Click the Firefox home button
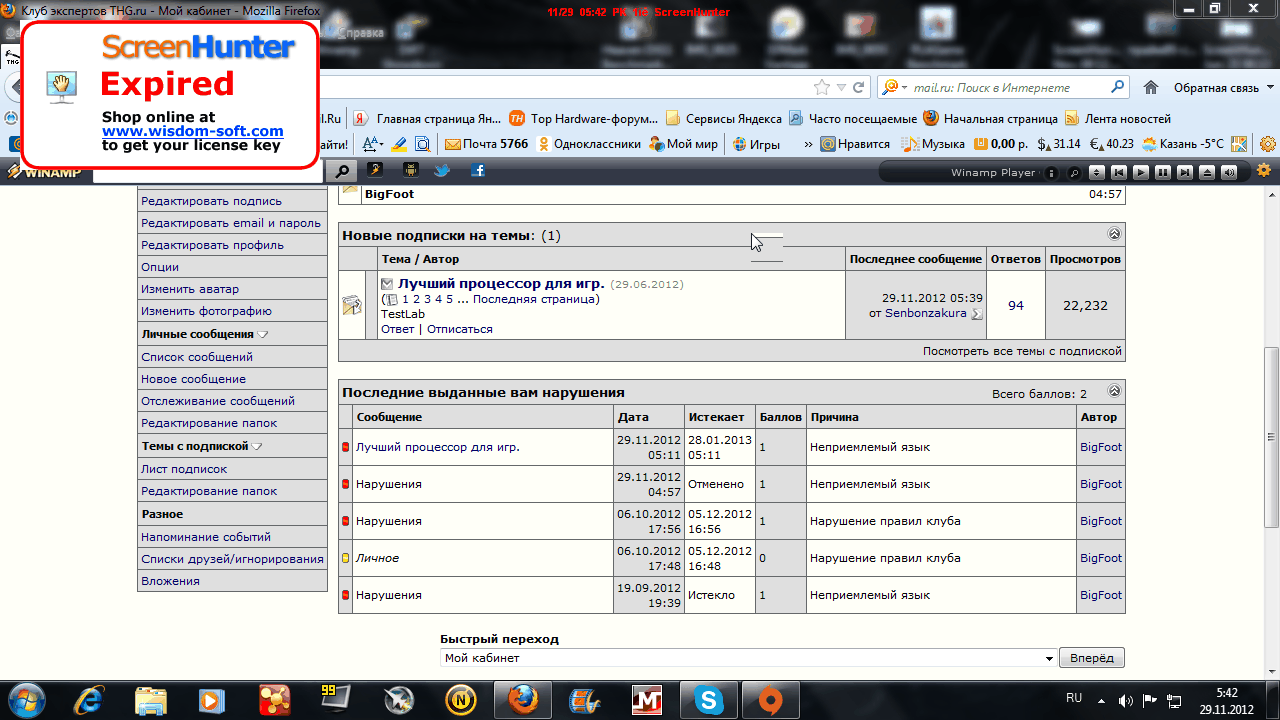1280x720 pixels. (1151, 87)
